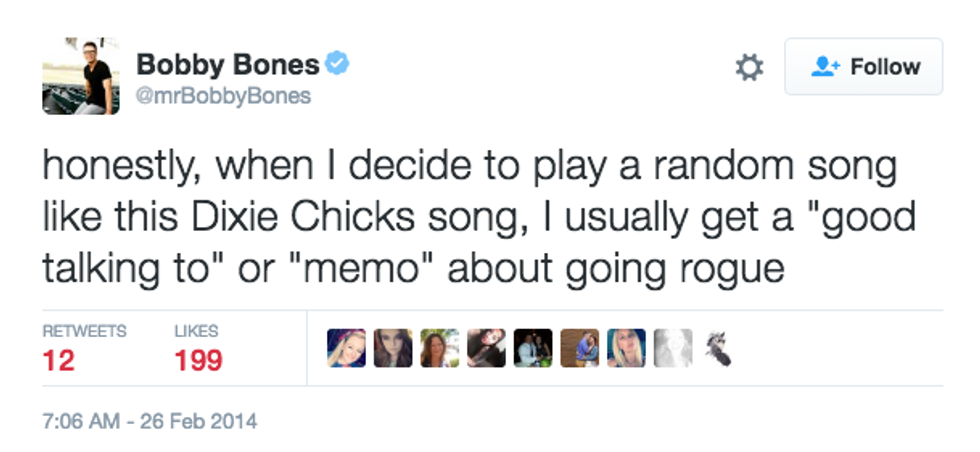Open sixth liker avatar with brick background

coord(579,348)
